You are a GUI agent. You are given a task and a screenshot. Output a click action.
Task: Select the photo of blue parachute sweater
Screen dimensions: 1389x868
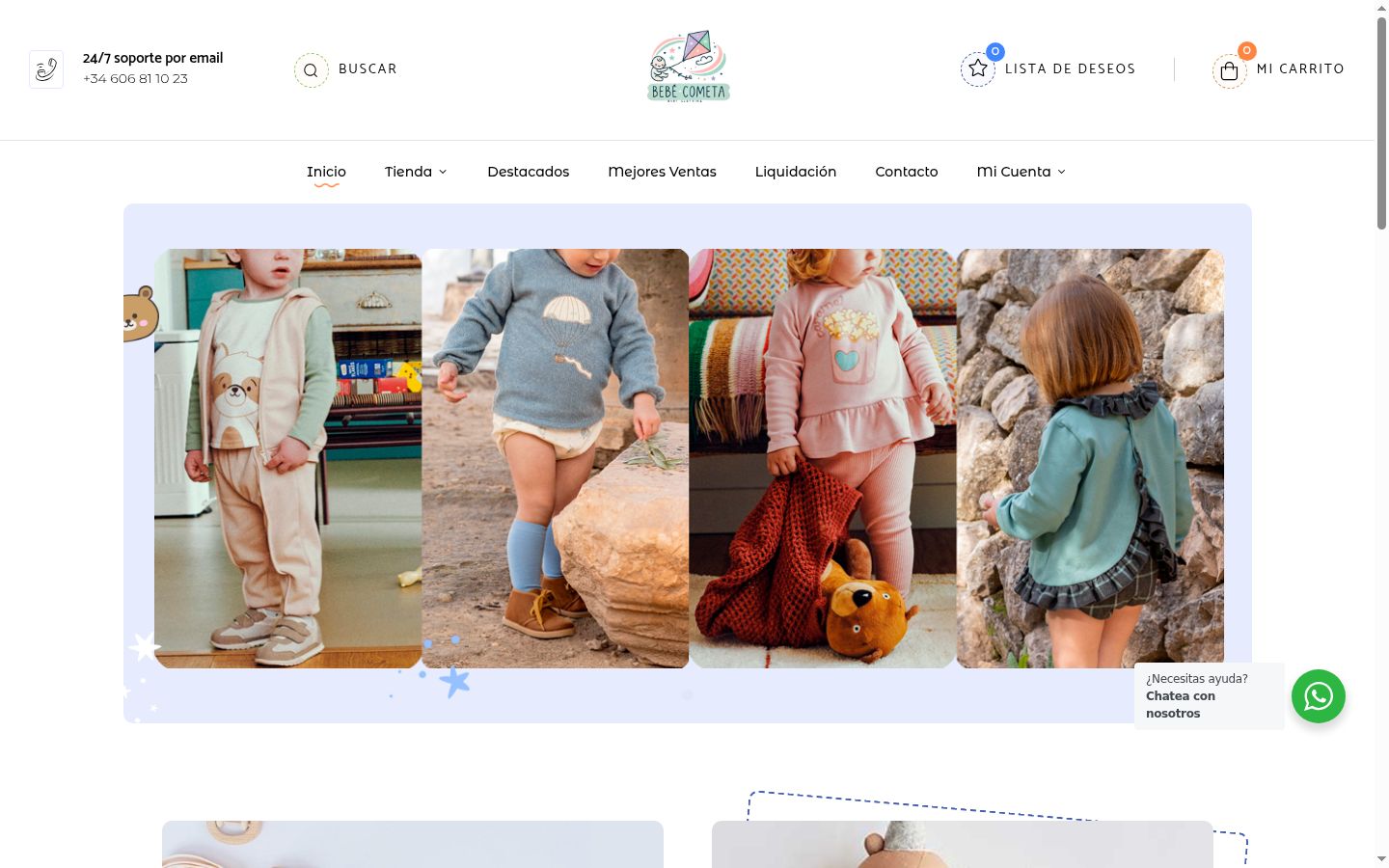(556, 458)
